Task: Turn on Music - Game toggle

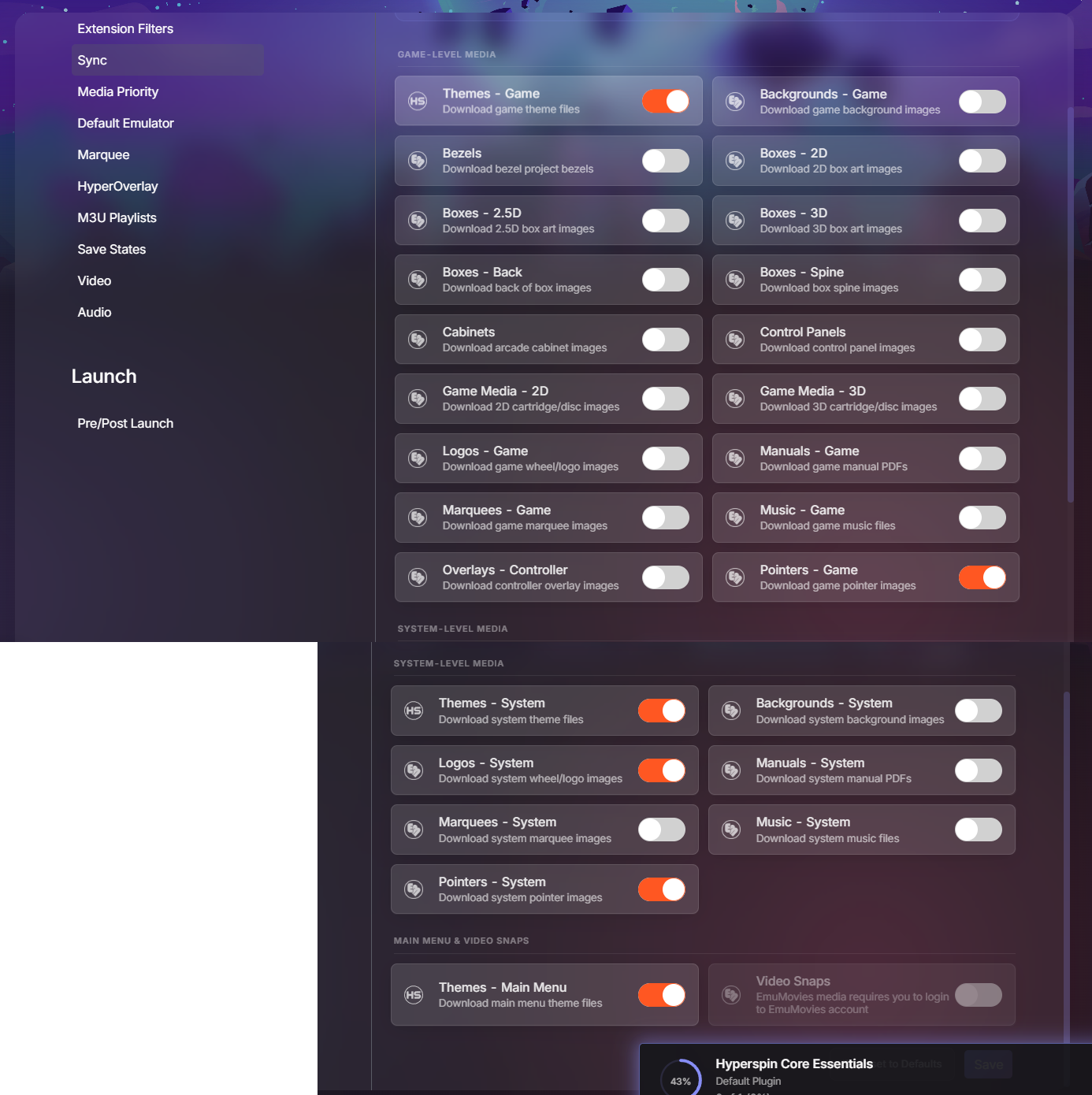Action: pyautogui.click(x=982, y=518)
